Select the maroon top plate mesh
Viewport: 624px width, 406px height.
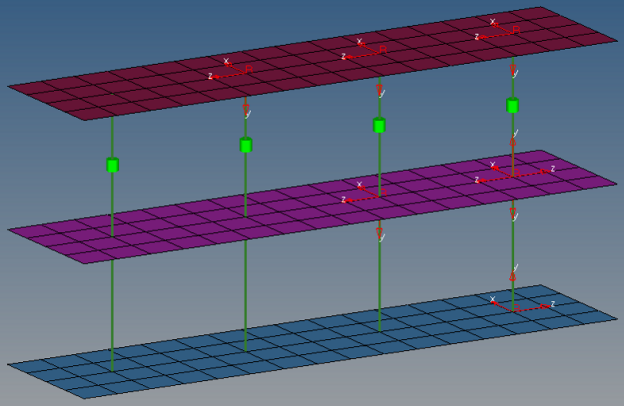150,90
